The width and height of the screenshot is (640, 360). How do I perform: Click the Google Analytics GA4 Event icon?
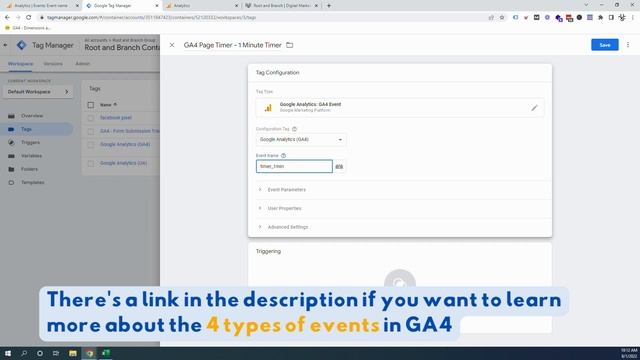[268, 108]
